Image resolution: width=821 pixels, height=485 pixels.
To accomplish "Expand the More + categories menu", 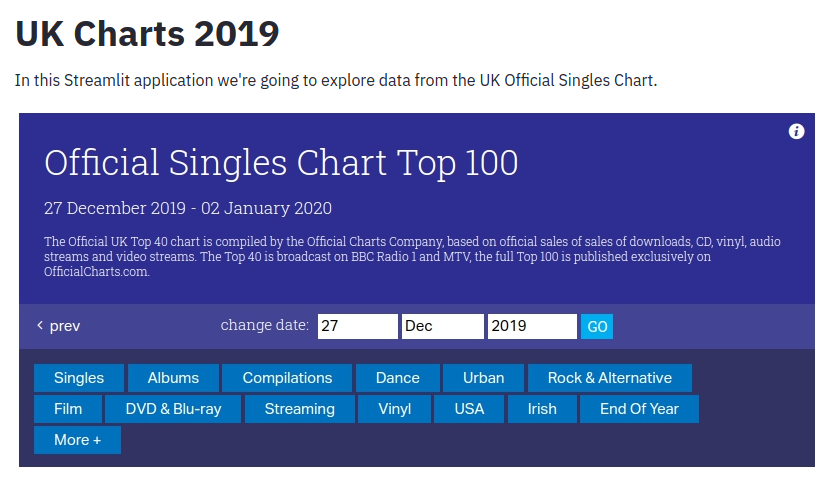I will click(x=77, y=440).
